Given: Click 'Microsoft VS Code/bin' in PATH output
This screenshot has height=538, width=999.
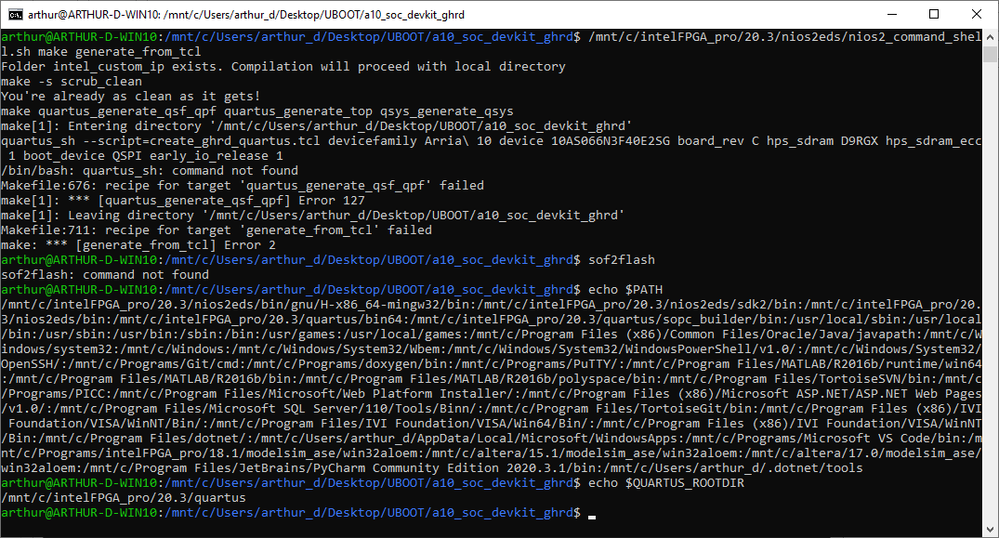Looking at the screenshot, I should 882,438.
